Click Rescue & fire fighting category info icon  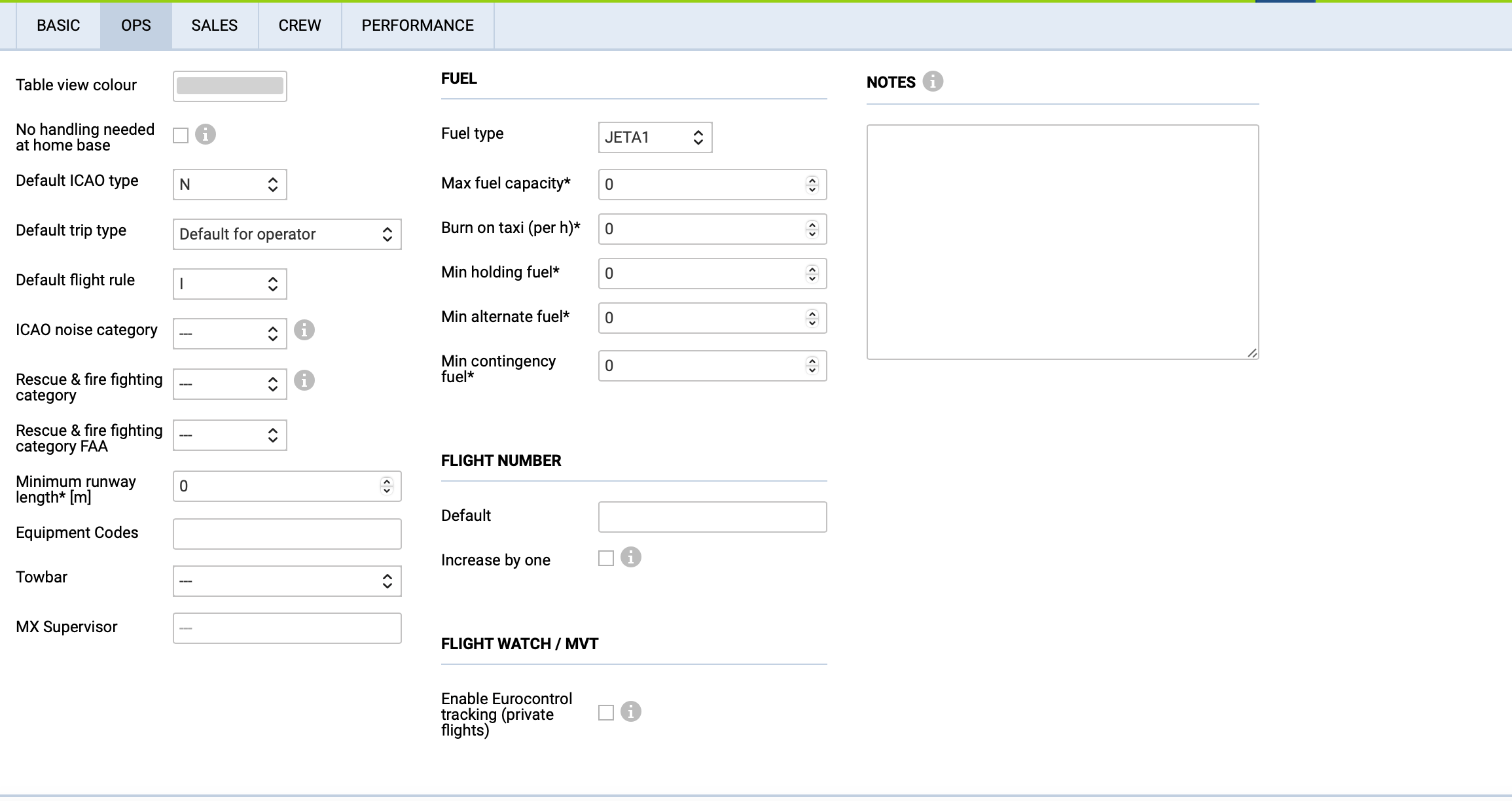(x=304, y=380)
